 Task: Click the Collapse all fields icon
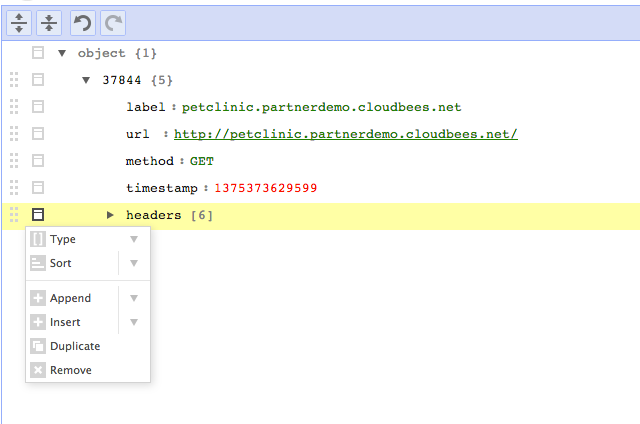point(49,23)
